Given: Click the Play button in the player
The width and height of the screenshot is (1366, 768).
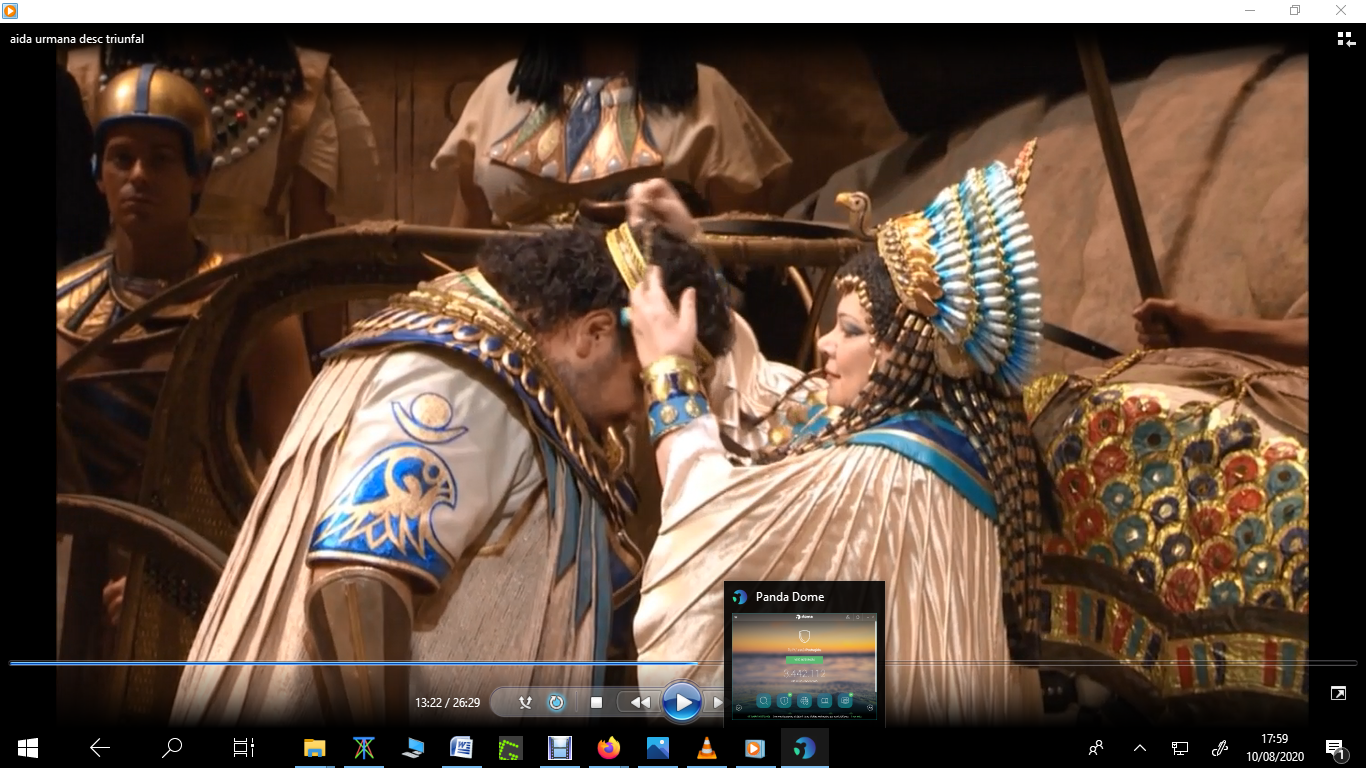Looking at the screenshot, I should pos(683,702).
